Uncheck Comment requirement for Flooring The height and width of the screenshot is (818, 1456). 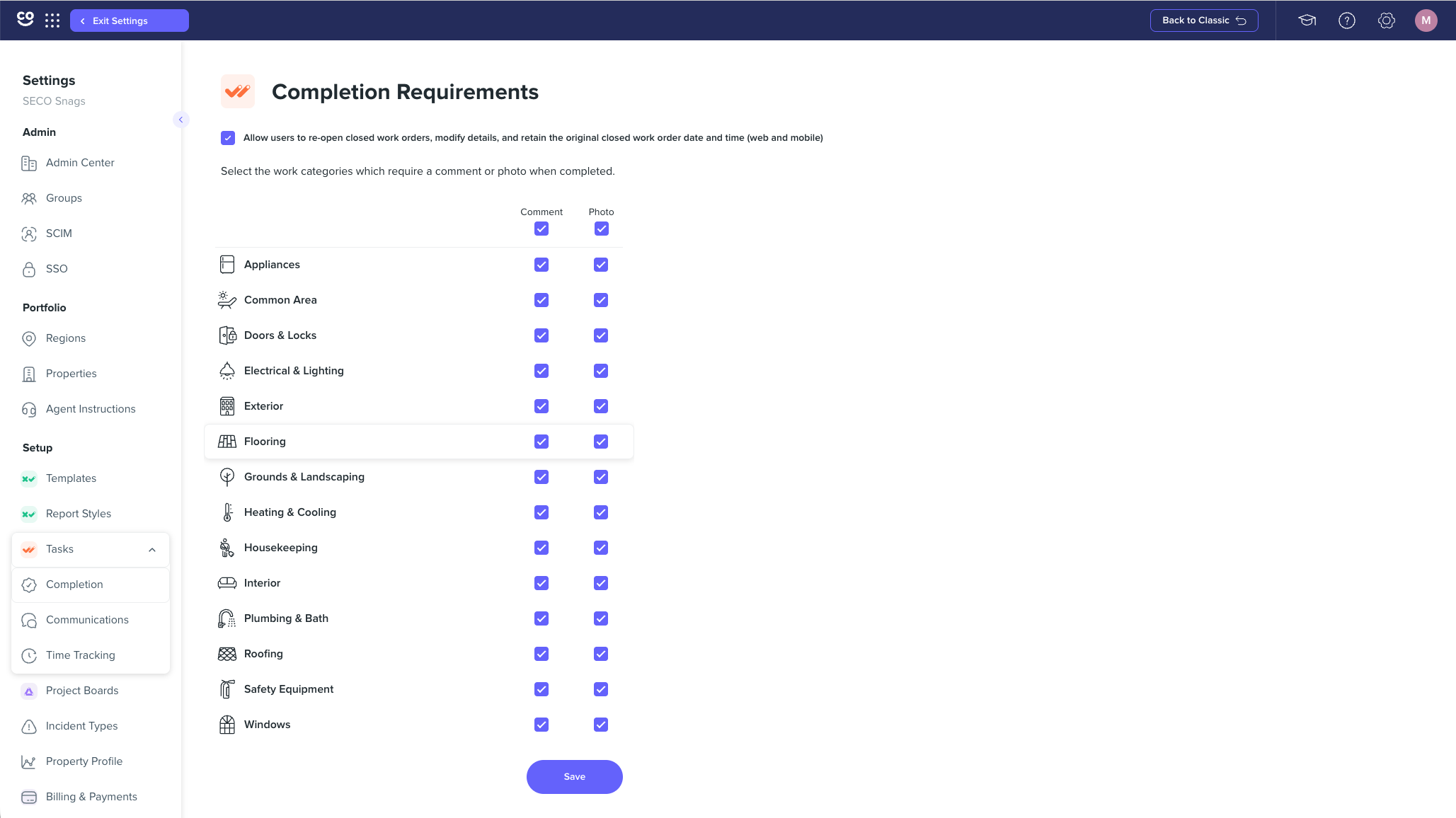(541, 442)
